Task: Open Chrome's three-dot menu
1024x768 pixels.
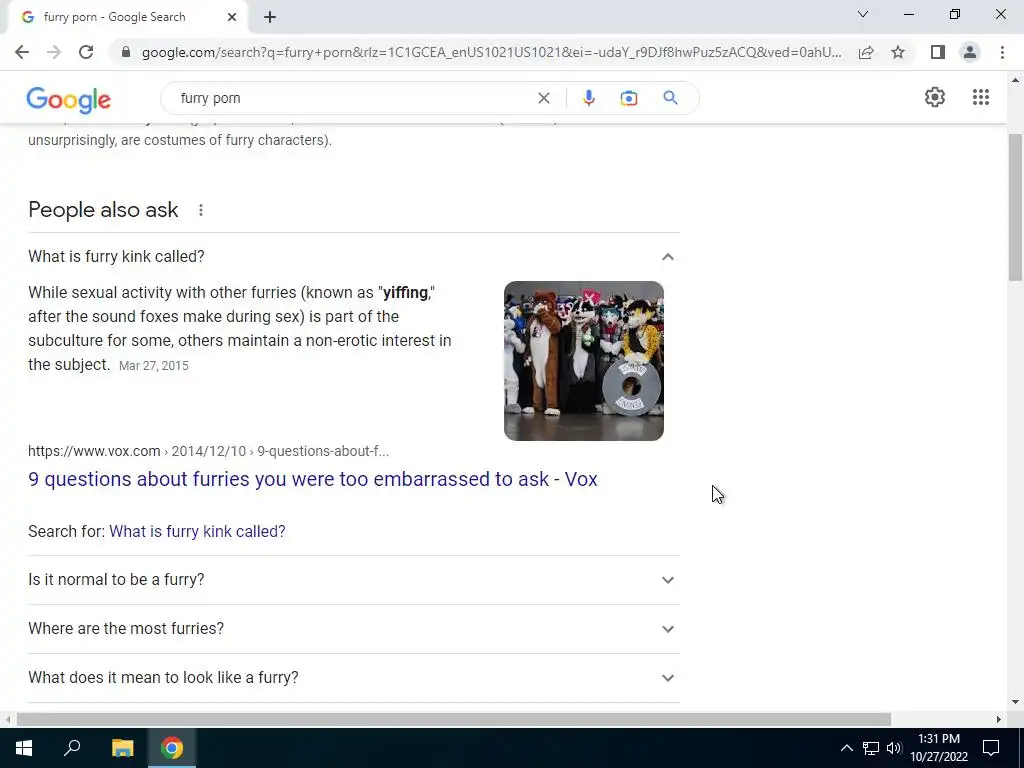Action: click(1002, 52)
